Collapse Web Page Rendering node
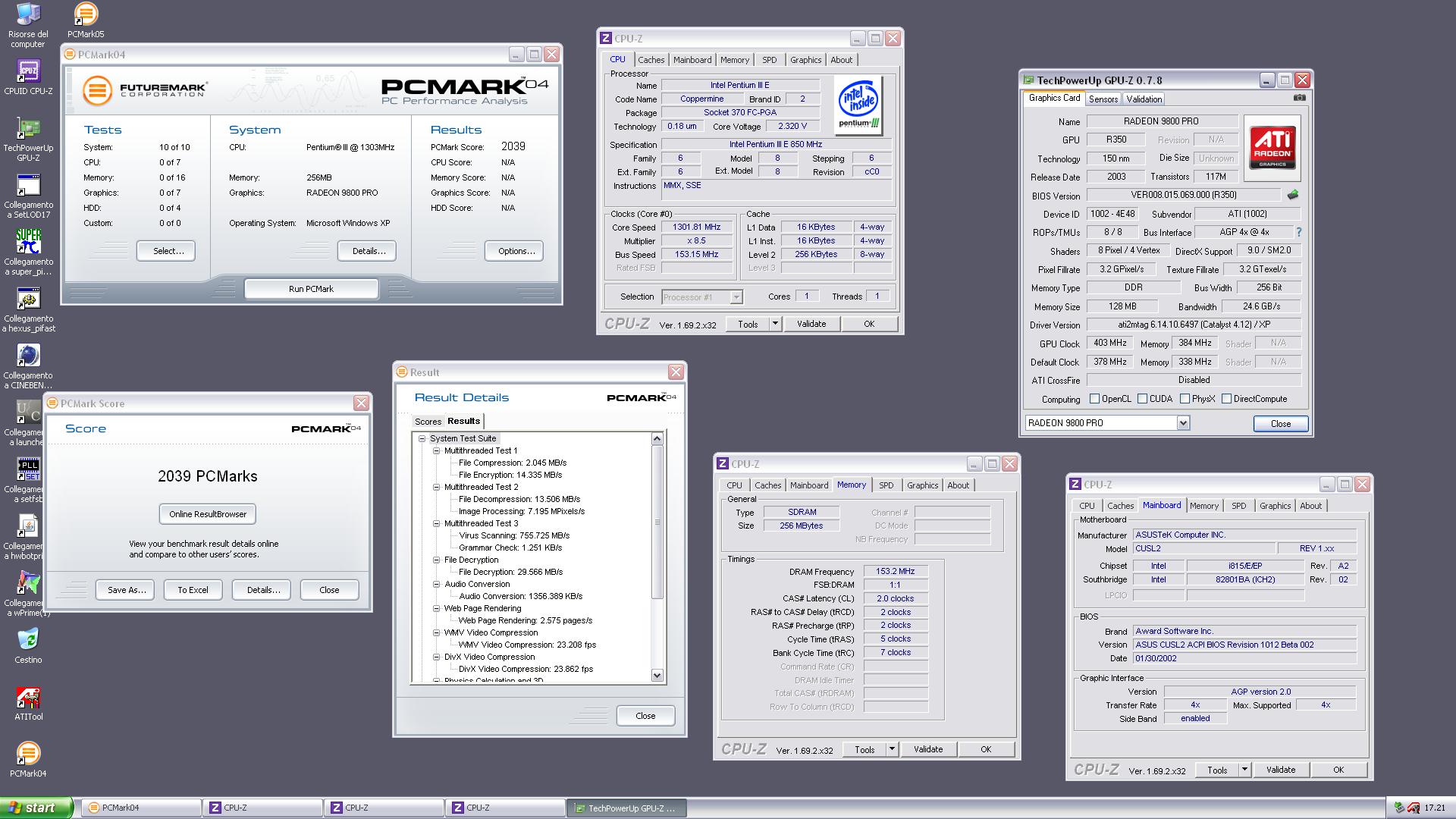The image size is (1456, 819). pyautogui.click(x=437, y=608)
